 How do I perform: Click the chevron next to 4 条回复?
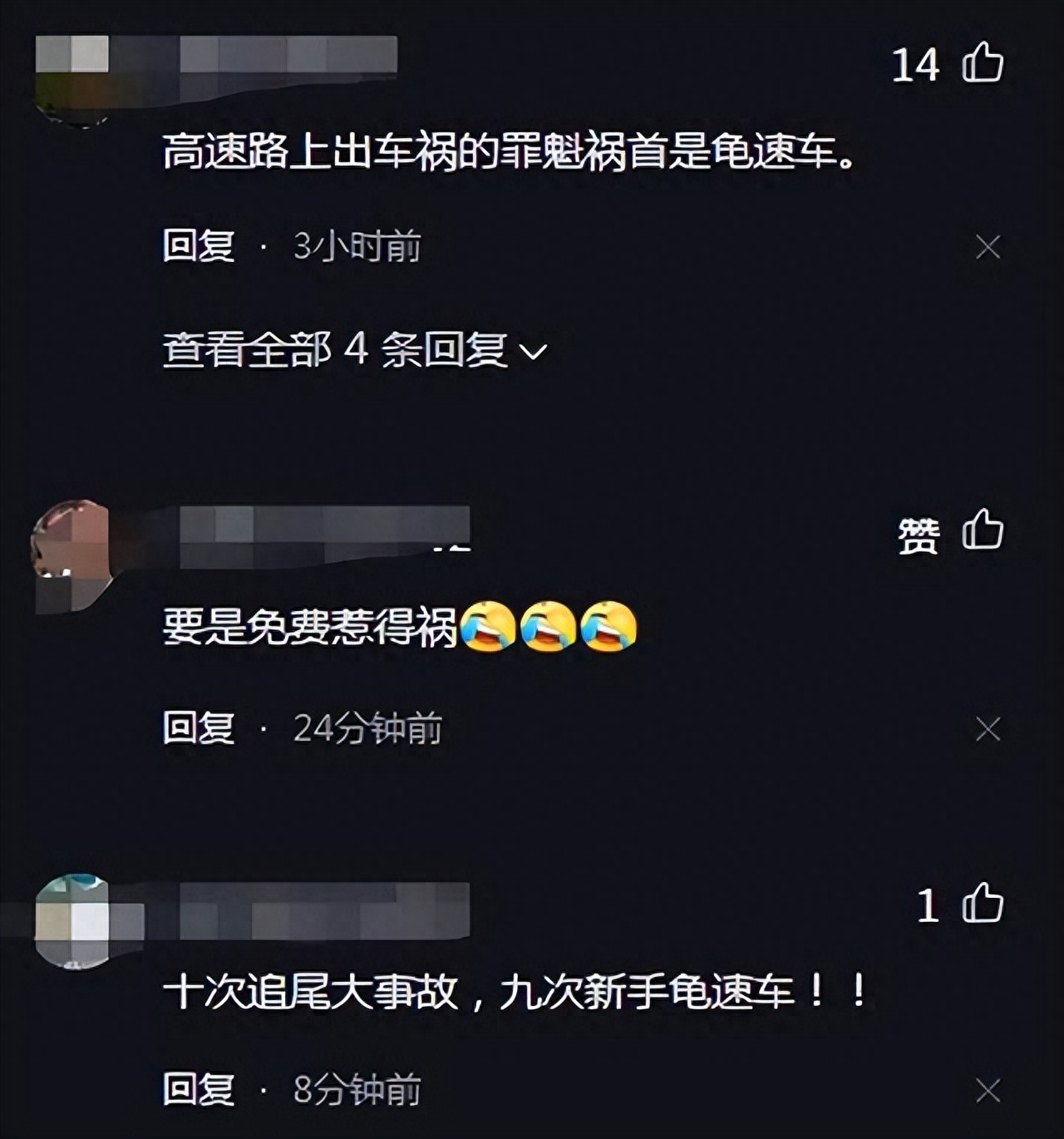point(533,353)
